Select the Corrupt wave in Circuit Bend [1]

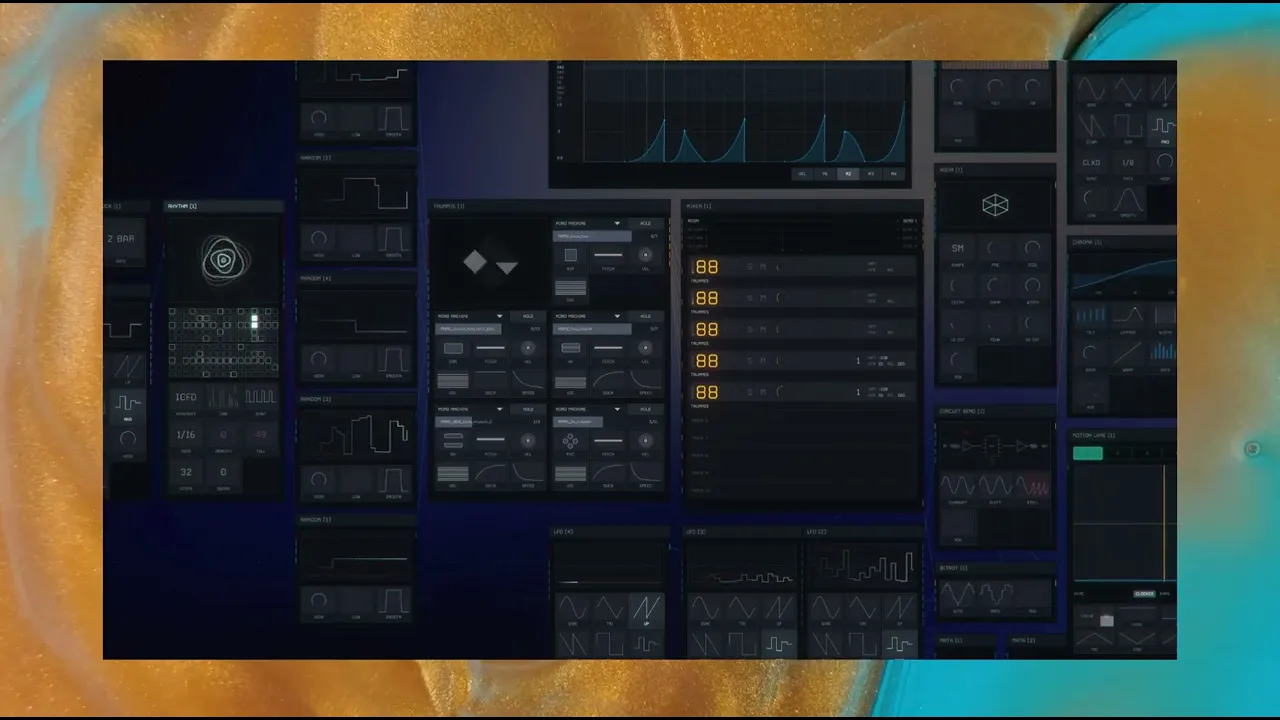click(957, 487)
